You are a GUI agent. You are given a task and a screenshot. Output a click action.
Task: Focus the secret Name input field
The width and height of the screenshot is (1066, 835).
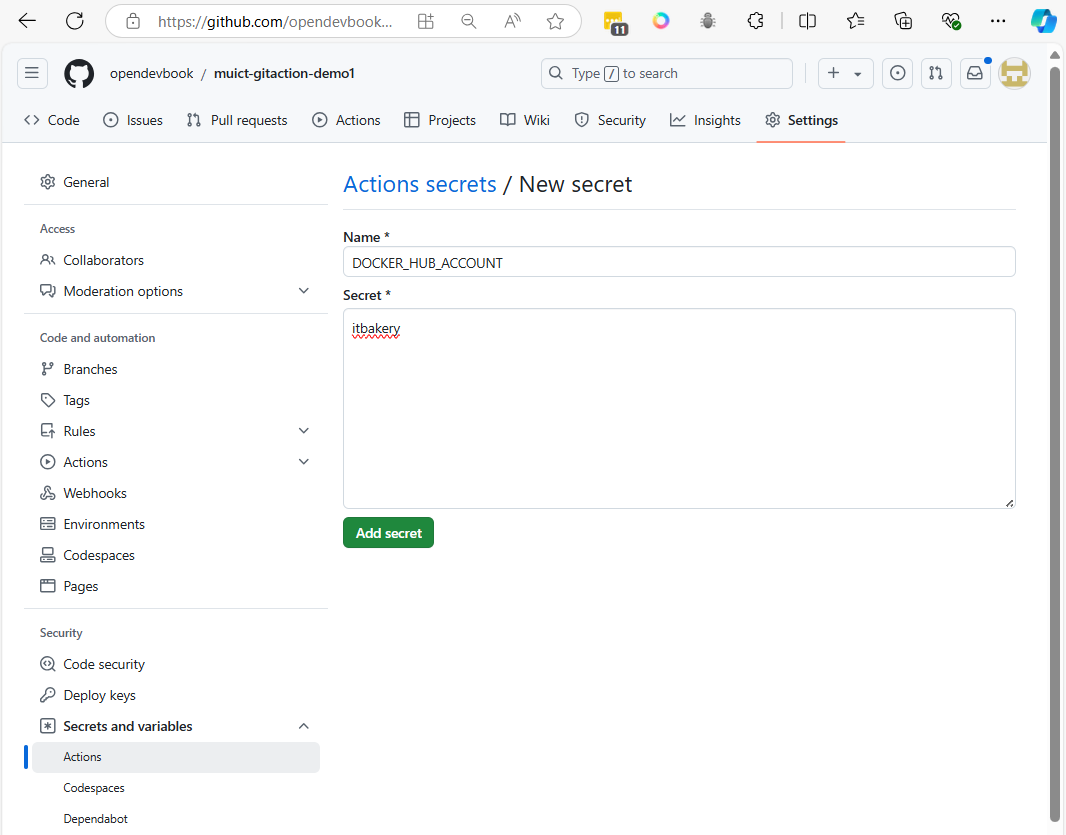(x=679, y=262)
